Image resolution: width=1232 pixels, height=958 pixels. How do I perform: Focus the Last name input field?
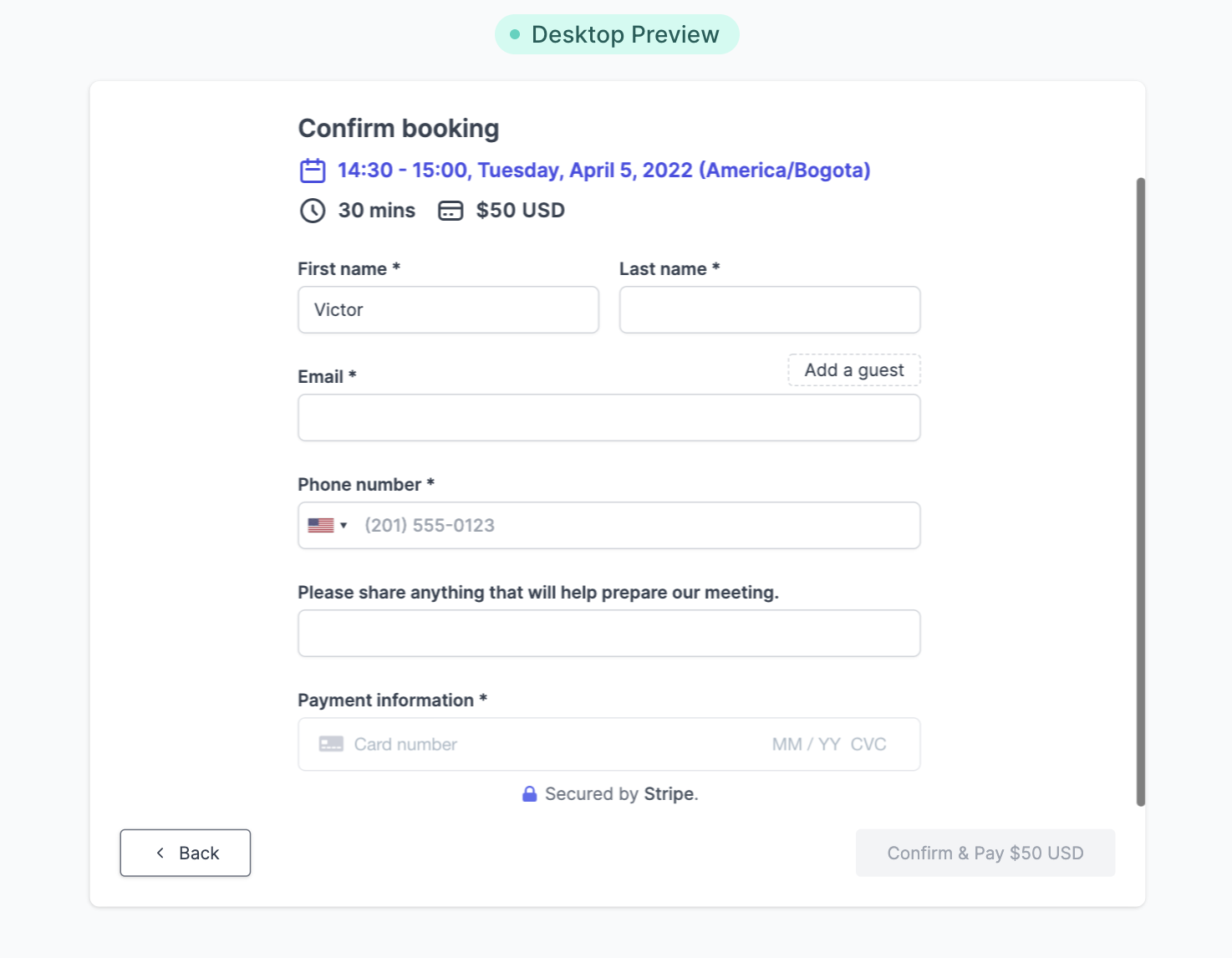coord(770,310)
